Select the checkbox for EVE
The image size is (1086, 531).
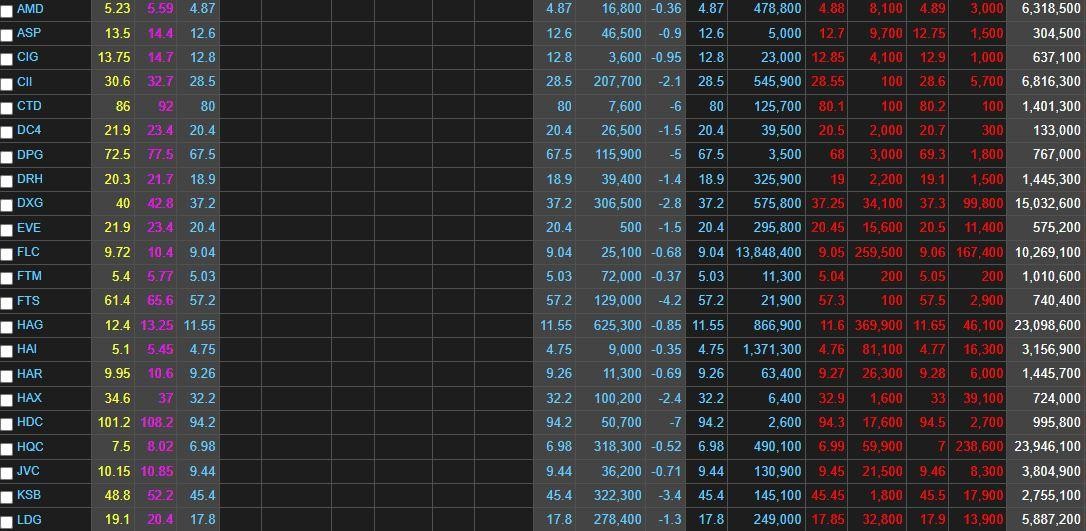(x=7, y=229)
